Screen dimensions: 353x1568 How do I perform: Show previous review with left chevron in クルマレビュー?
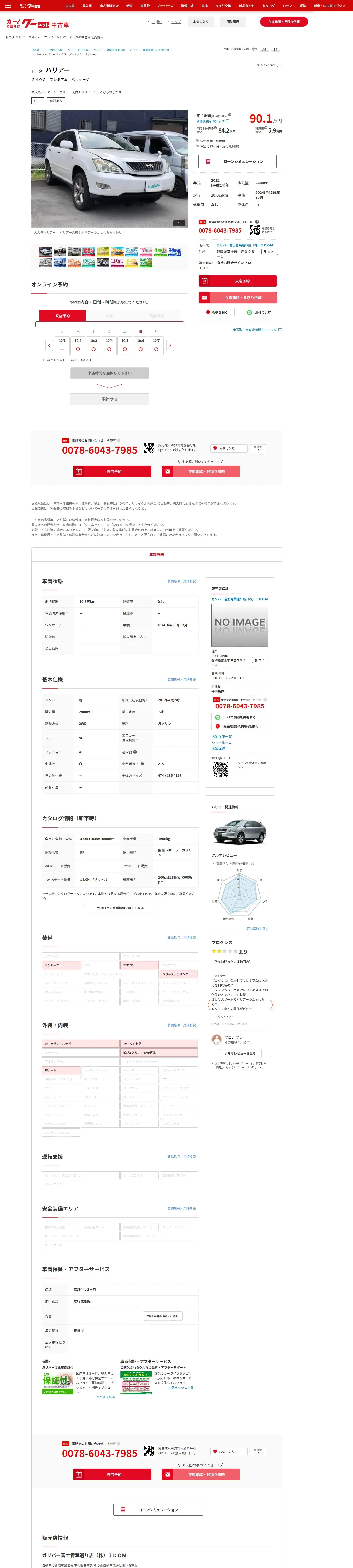209,1005
